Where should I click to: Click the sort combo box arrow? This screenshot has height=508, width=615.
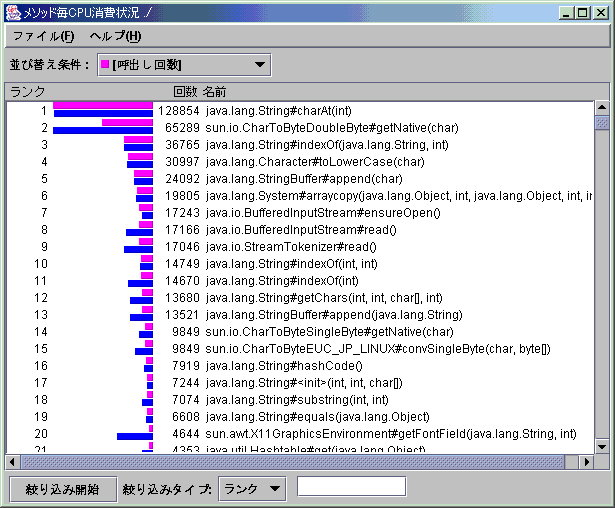(260, 65)
